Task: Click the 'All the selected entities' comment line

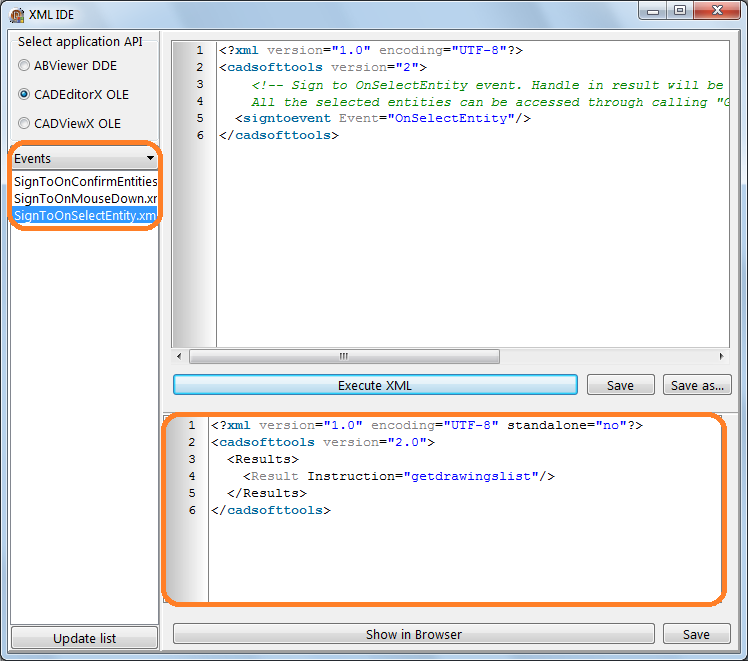Action: 490,102
